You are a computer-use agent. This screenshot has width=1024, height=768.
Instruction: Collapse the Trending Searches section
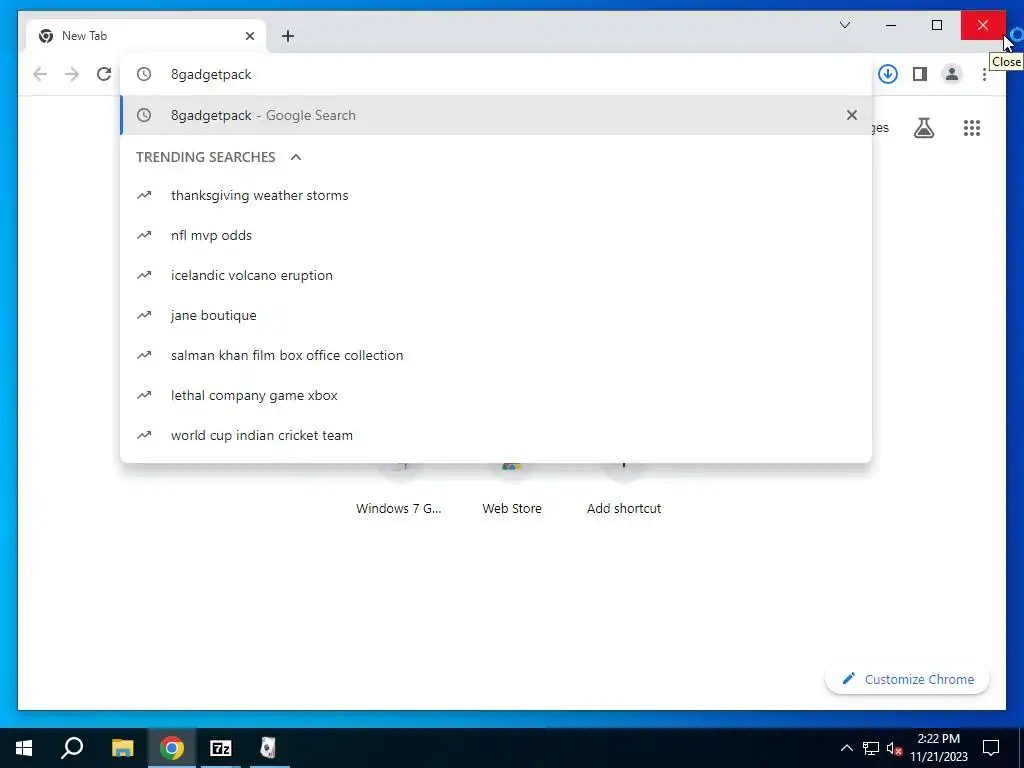(x=296, y=157)
